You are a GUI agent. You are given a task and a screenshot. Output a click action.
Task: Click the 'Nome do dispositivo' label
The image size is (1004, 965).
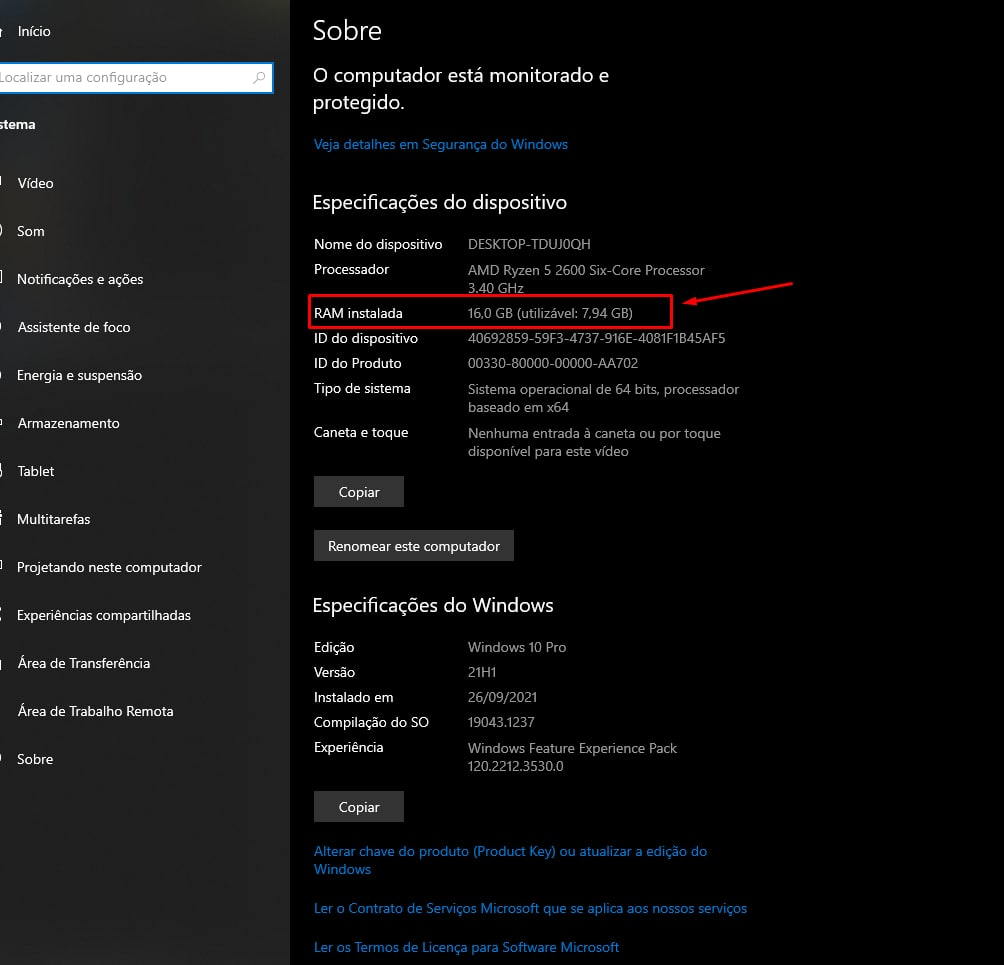[378, 245]
